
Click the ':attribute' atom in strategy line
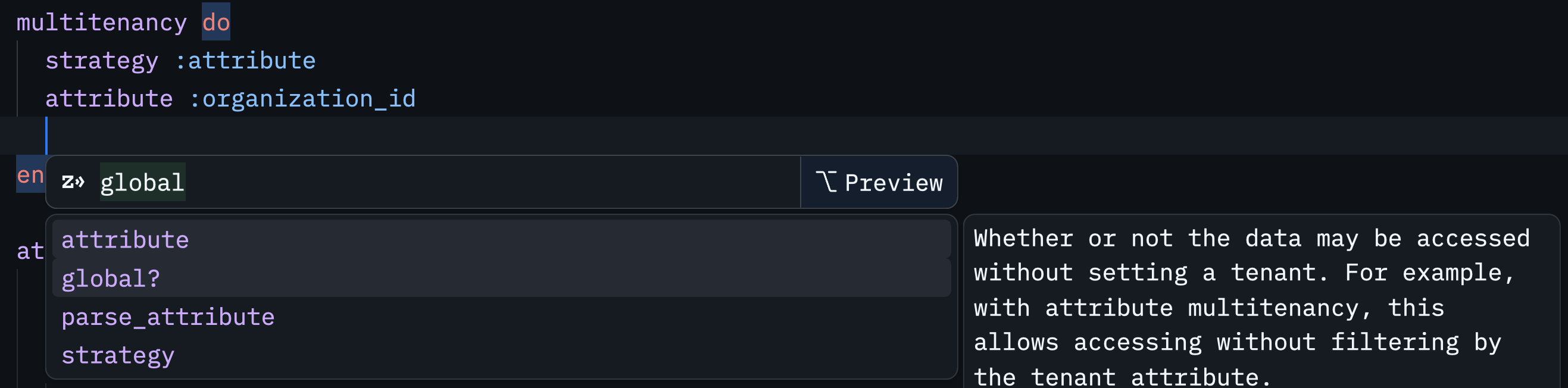[245, 61]
